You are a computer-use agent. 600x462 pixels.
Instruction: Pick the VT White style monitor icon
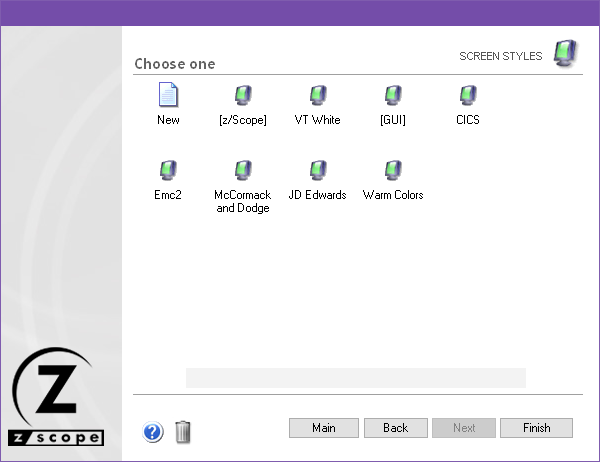[318, 95]
